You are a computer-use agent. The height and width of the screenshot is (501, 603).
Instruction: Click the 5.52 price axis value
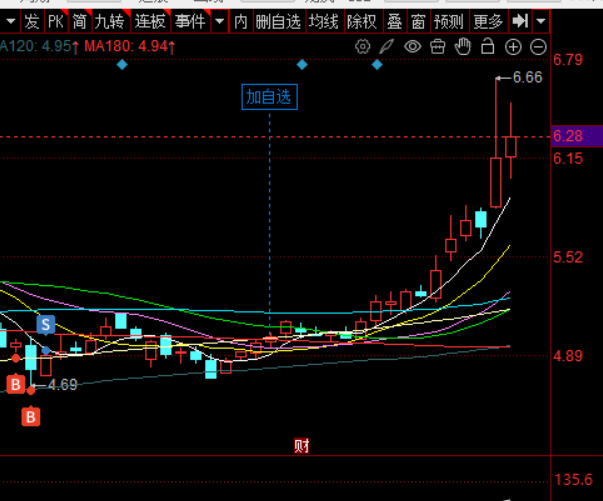(568, 257)
